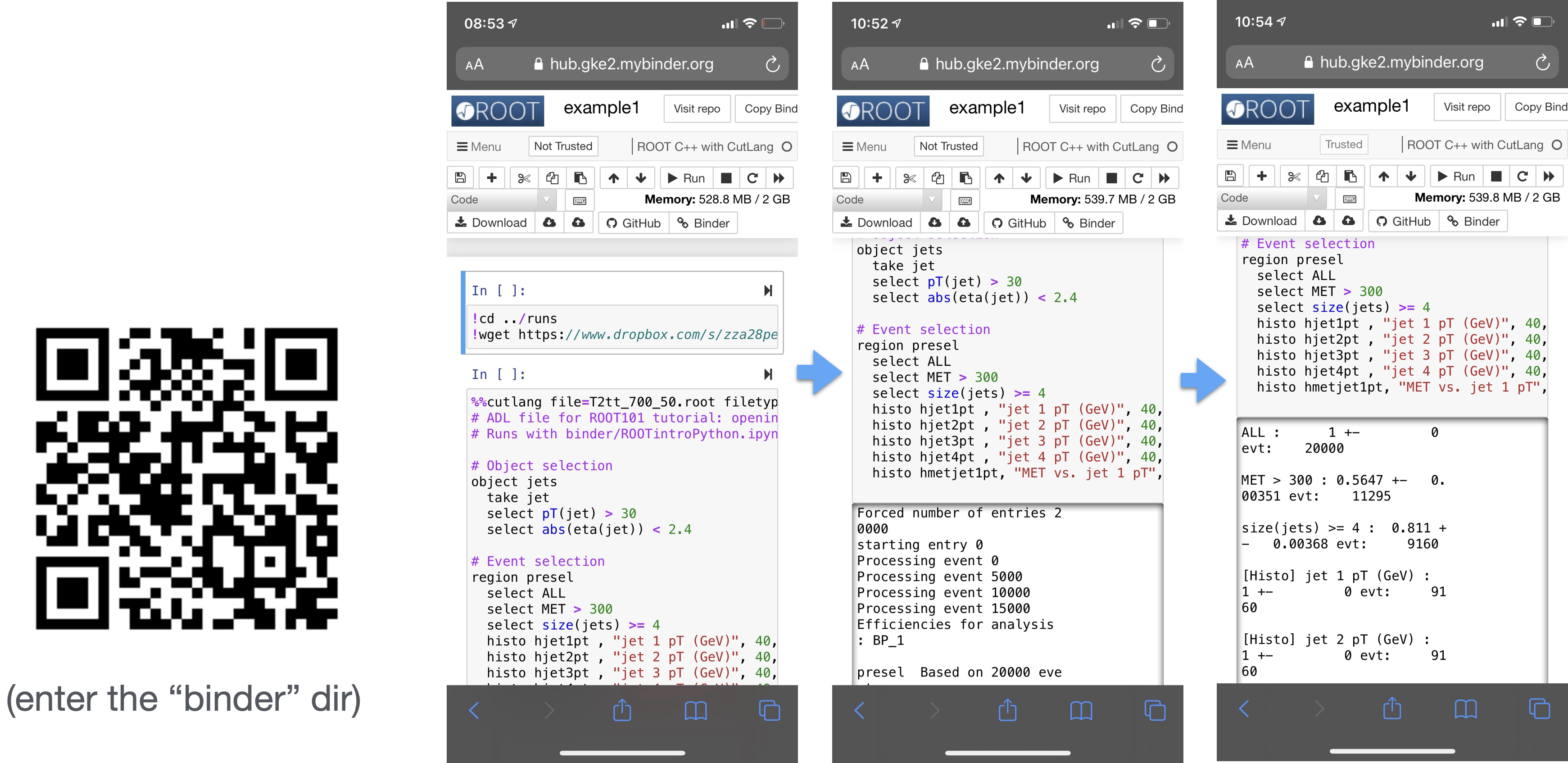The image size is (1568, 763).
Task: Toggle Not Trusted button in 08:53 phone
Action: click(x=562, y=146)
